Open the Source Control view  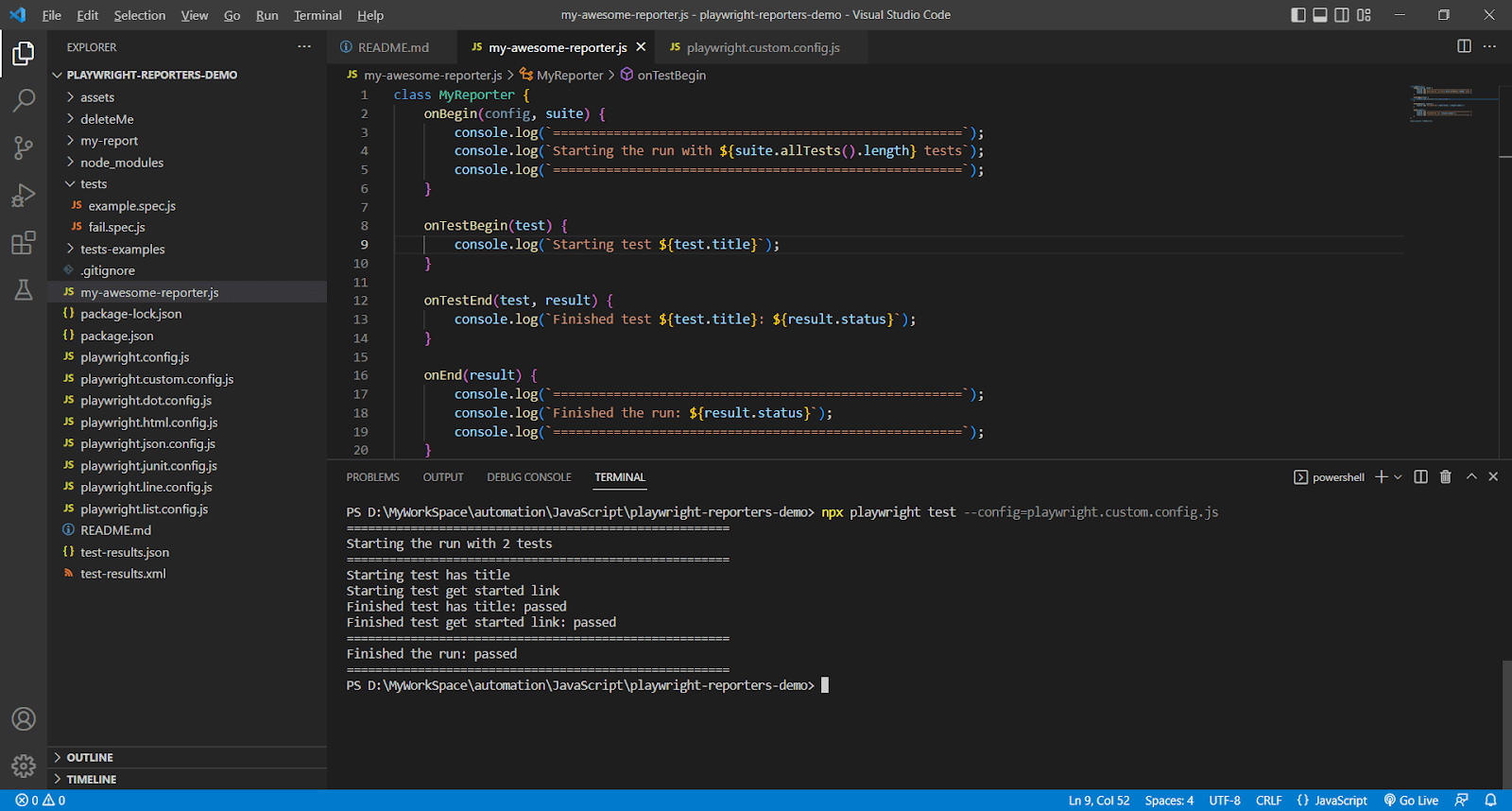click(24, 147)
